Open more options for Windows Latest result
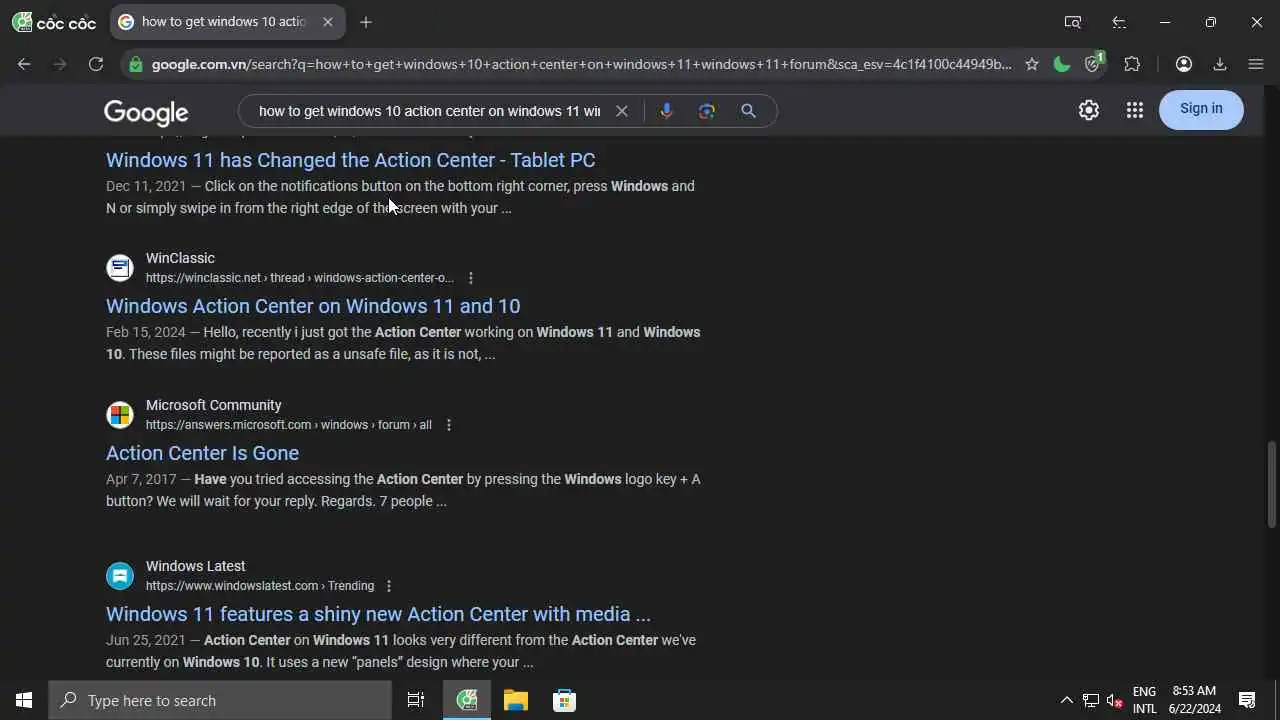The image size is (1280, 720). (x=389, y=586)
